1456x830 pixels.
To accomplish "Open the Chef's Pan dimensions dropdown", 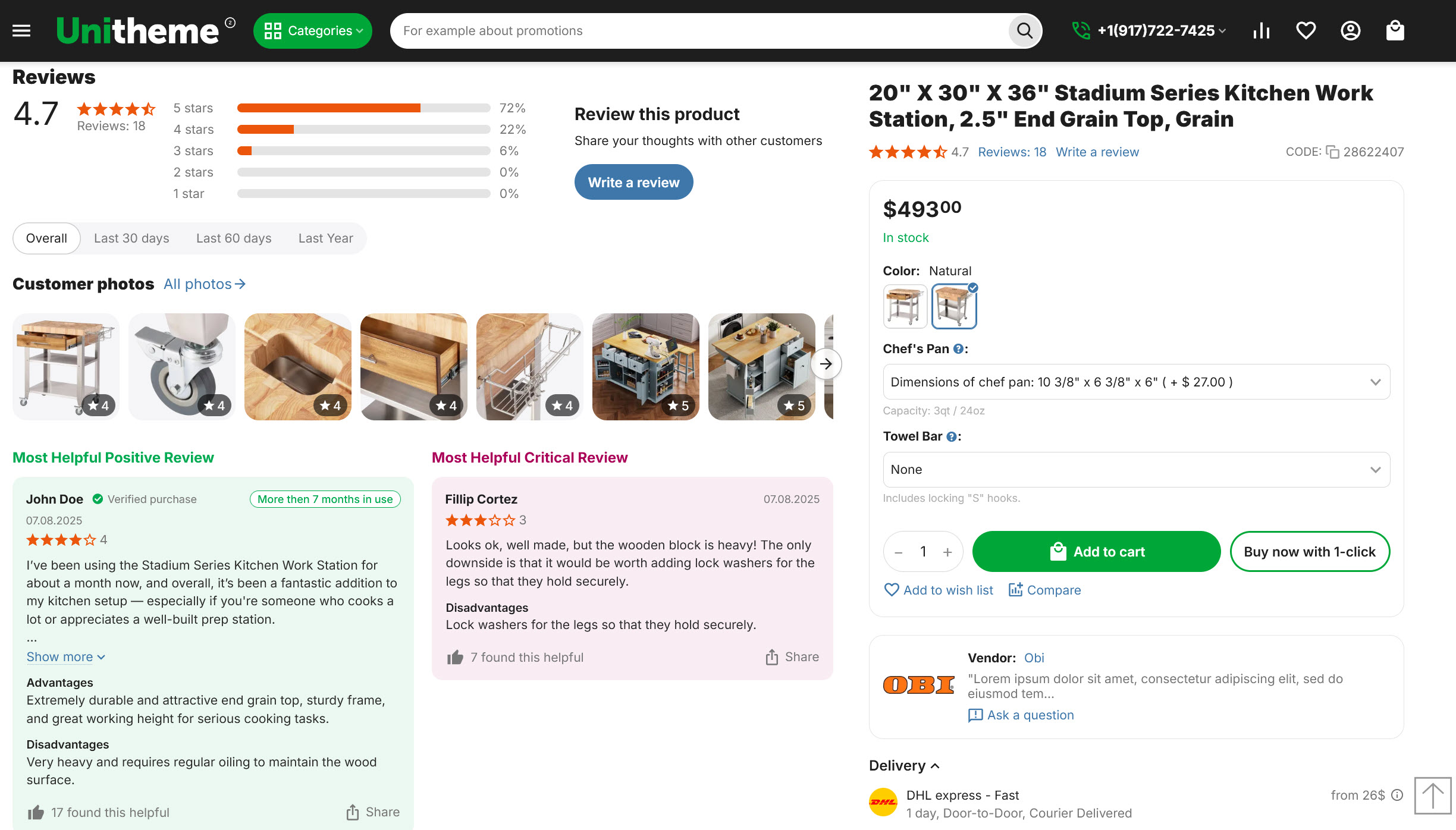I will 1136,382.
